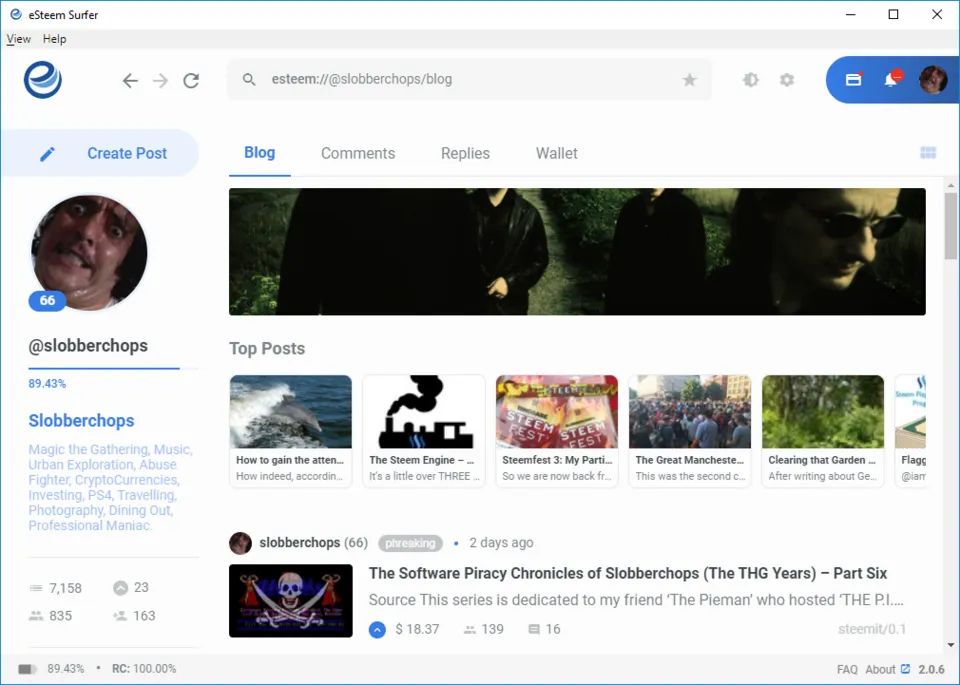Toggle night mode brightness icon
This screenshot has width=960, height=685.
[751, 80]
